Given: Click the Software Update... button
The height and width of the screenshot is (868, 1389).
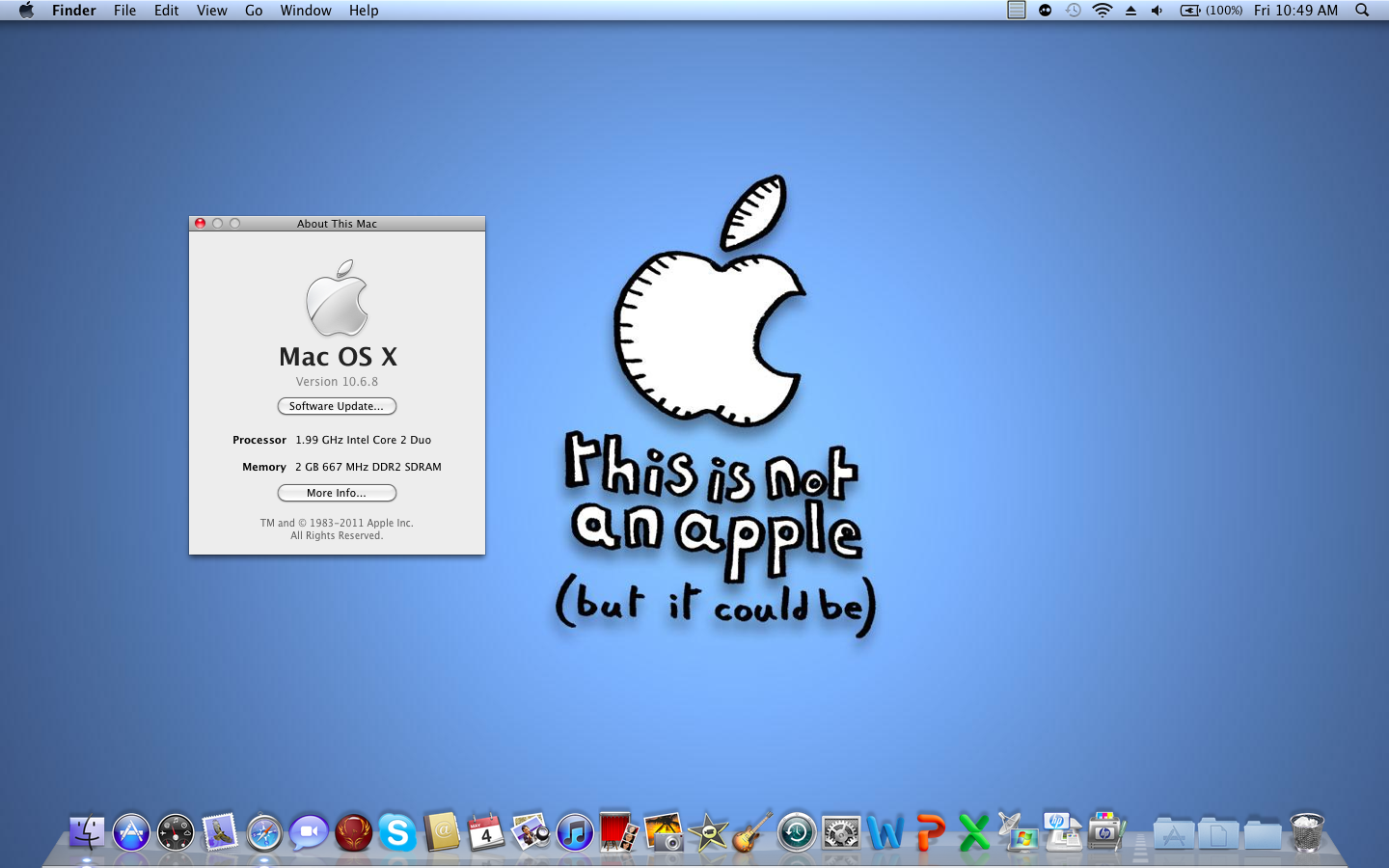Looking at the screenshot, I should pyautogui.click(x=337, y=406).
